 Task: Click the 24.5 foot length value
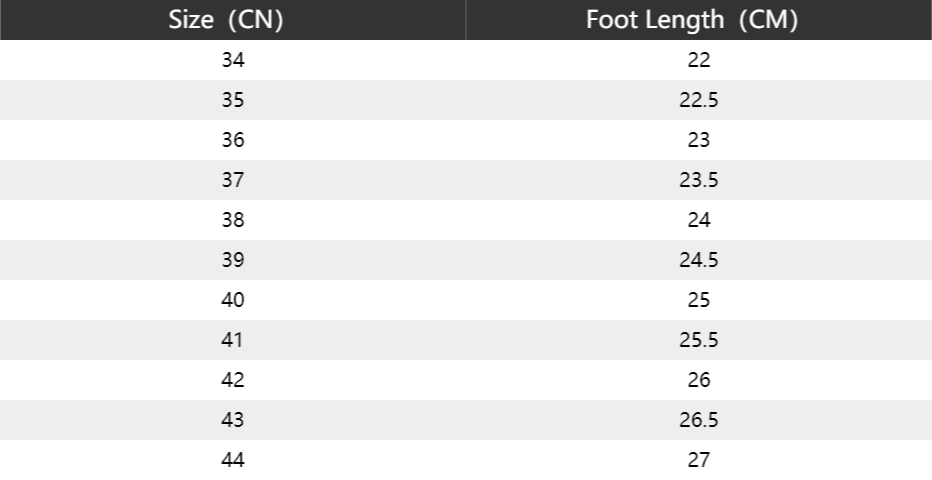pos(699,260)
